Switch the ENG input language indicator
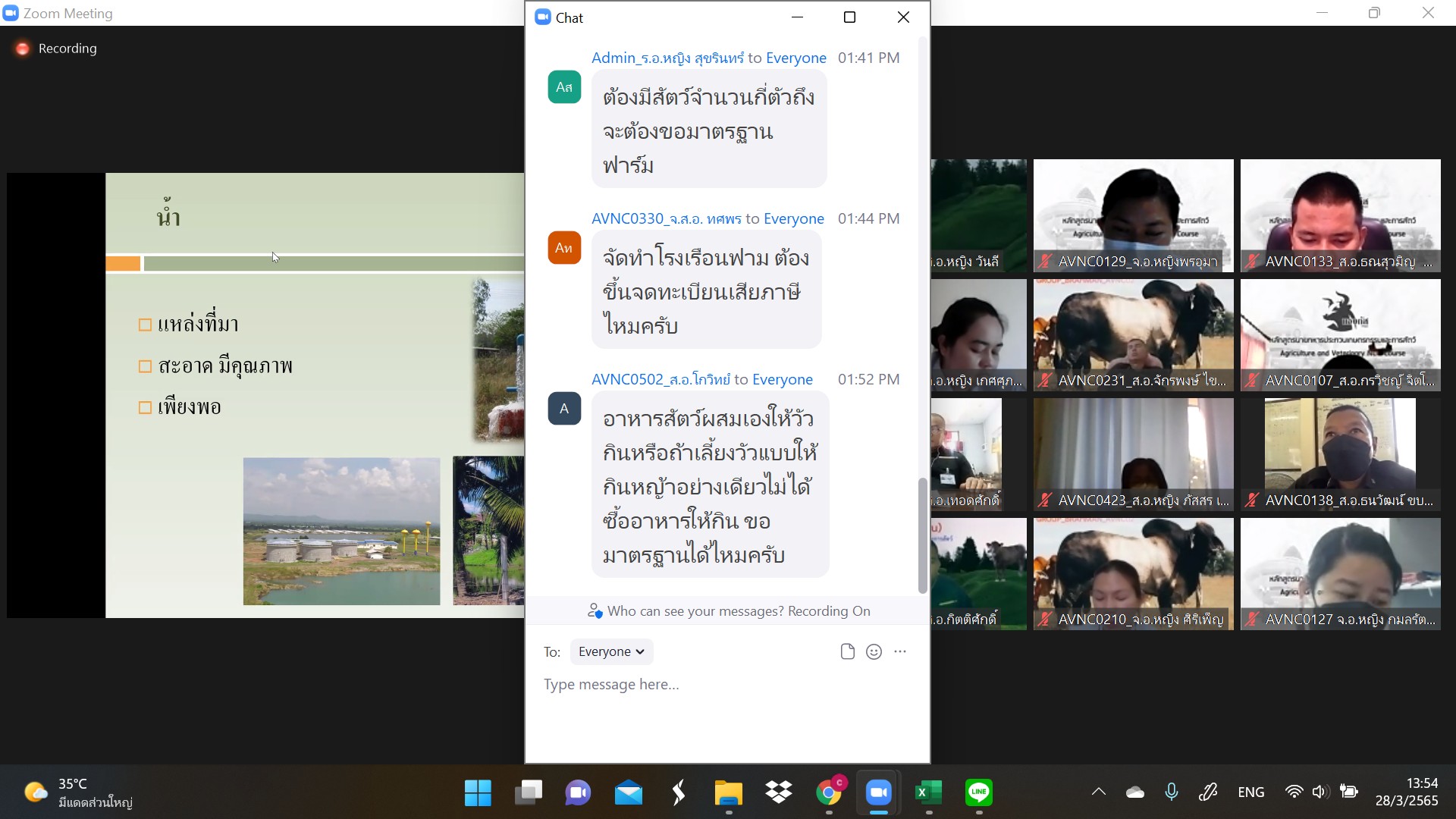Image resolution: width=1456 pixels, height=819 pixels. (x=1250, y=792)
